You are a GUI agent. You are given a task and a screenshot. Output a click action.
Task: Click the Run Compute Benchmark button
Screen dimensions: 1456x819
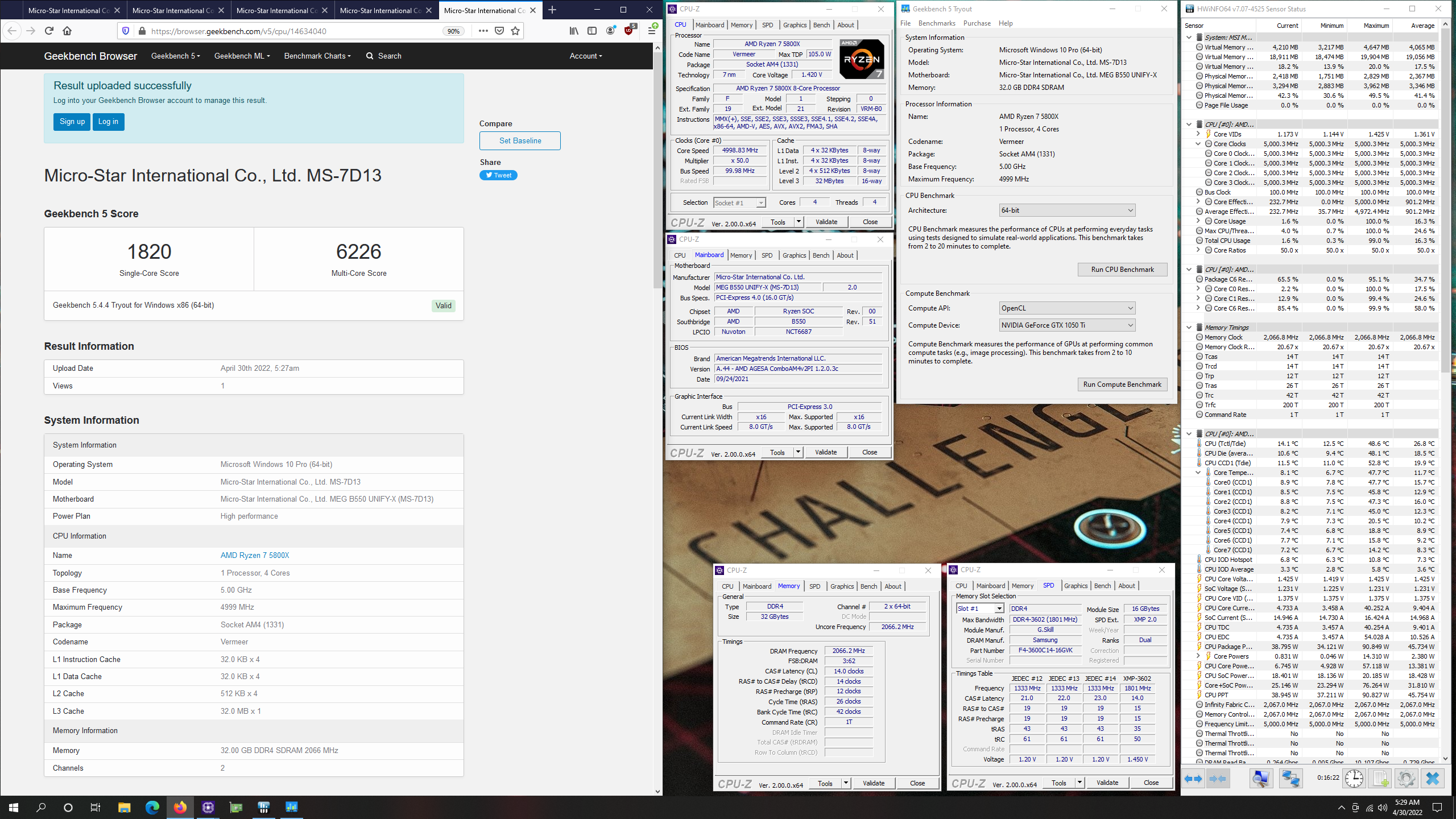(x=1122, y=384)
